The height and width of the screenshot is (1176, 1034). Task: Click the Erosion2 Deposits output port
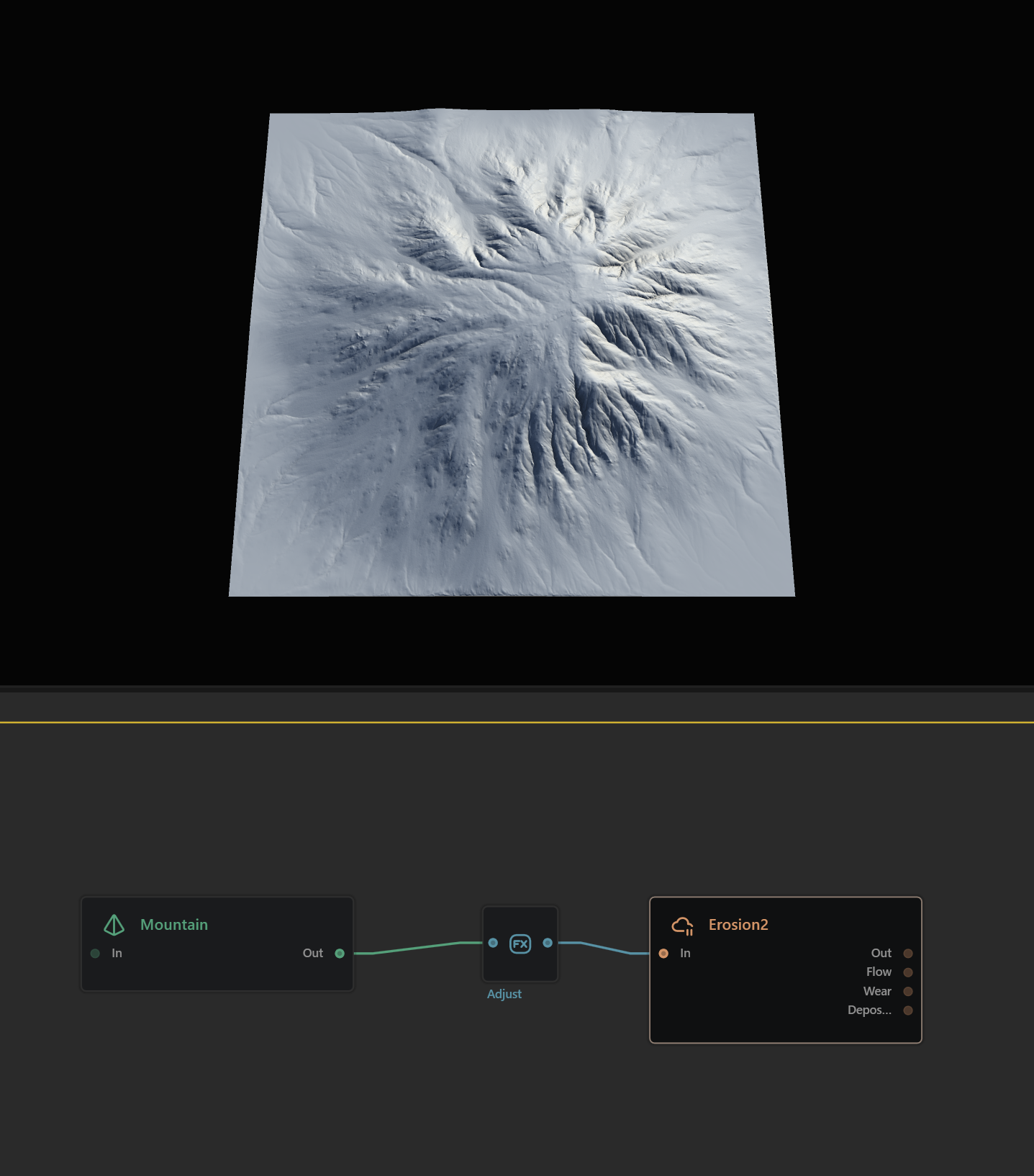908,1010
